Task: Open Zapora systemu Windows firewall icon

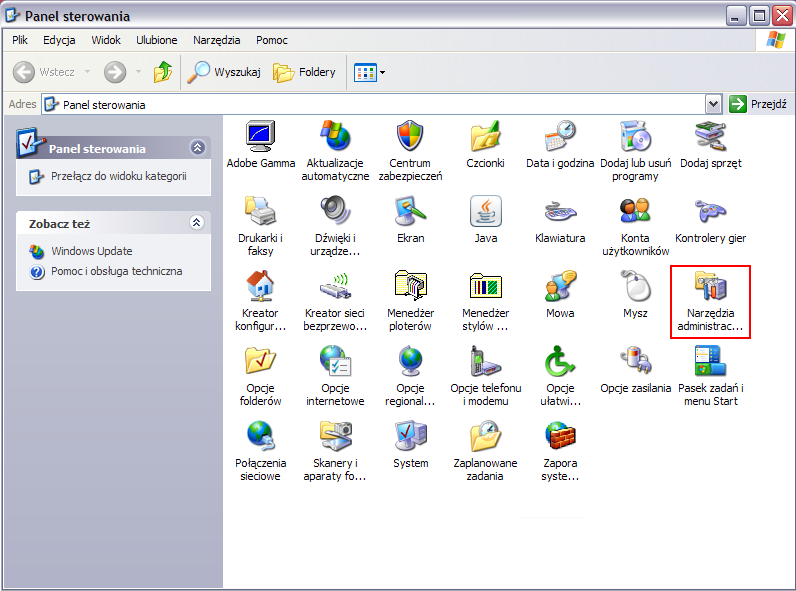Action: coord(560,435)
